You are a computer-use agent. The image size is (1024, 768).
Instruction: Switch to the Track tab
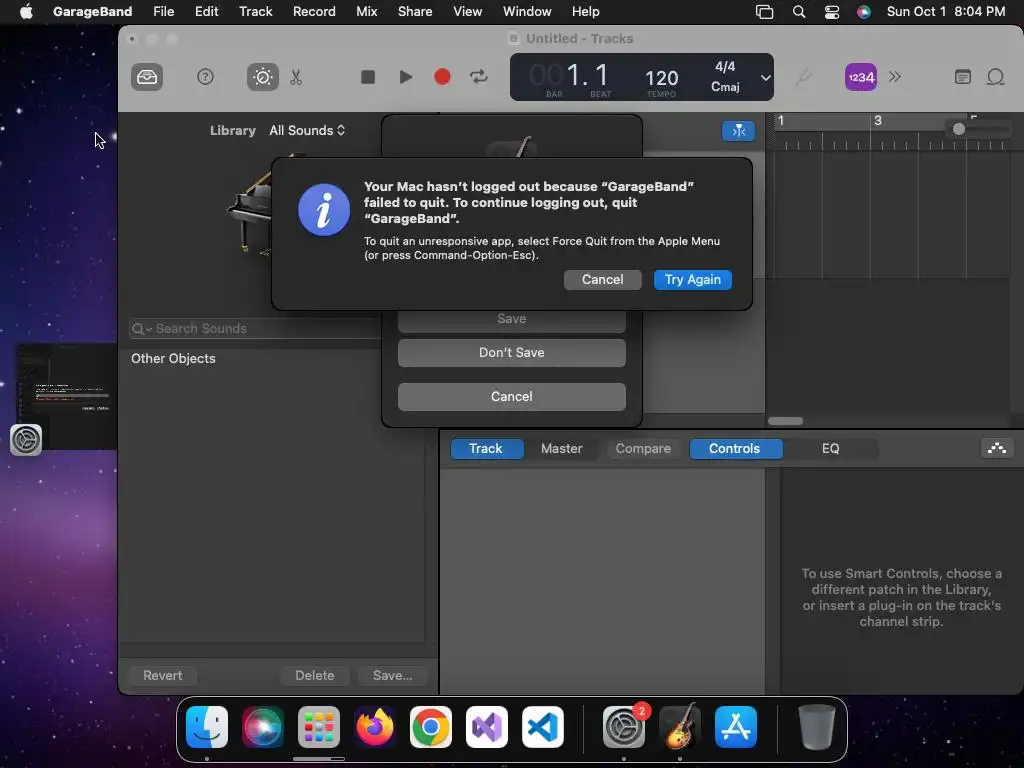486,449
